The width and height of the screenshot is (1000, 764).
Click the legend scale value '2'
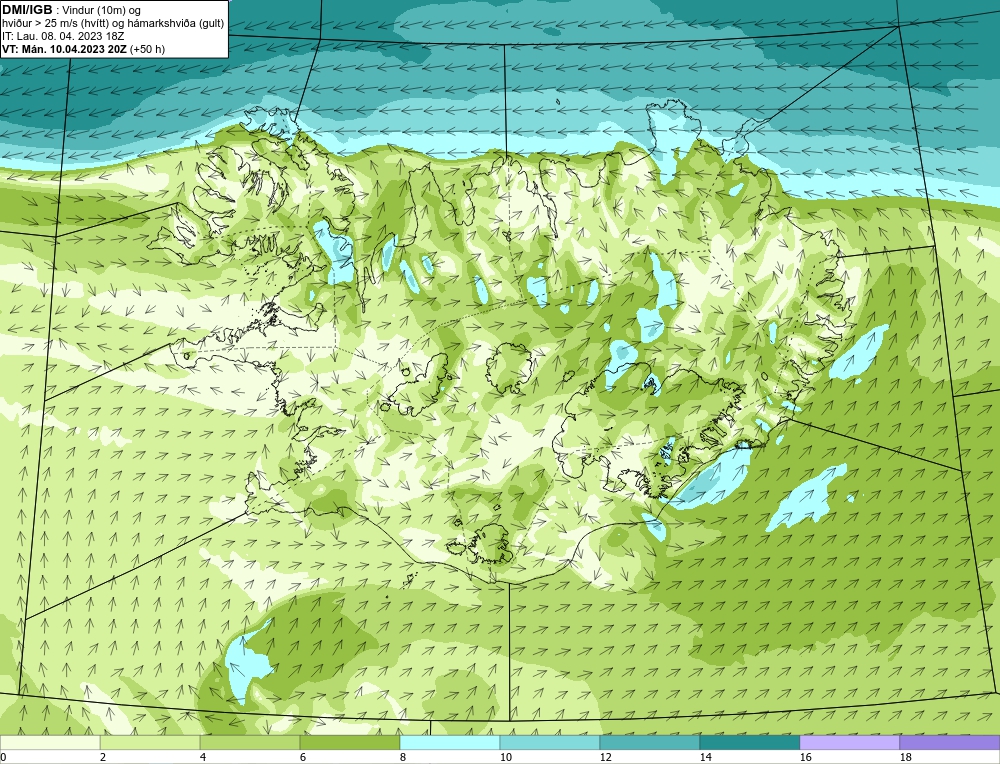point(103,757)
